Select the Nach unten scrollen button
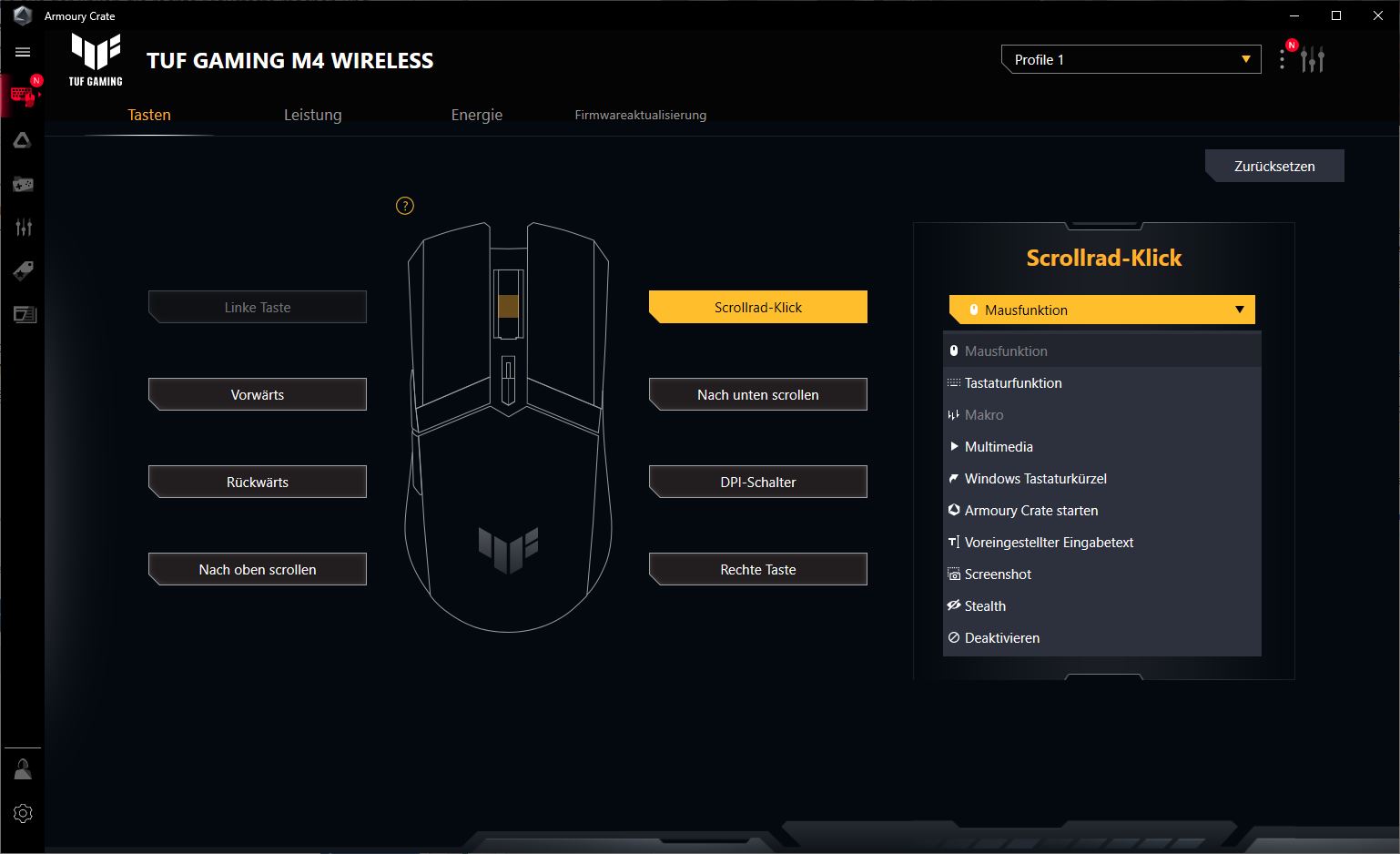 [758, 394]
